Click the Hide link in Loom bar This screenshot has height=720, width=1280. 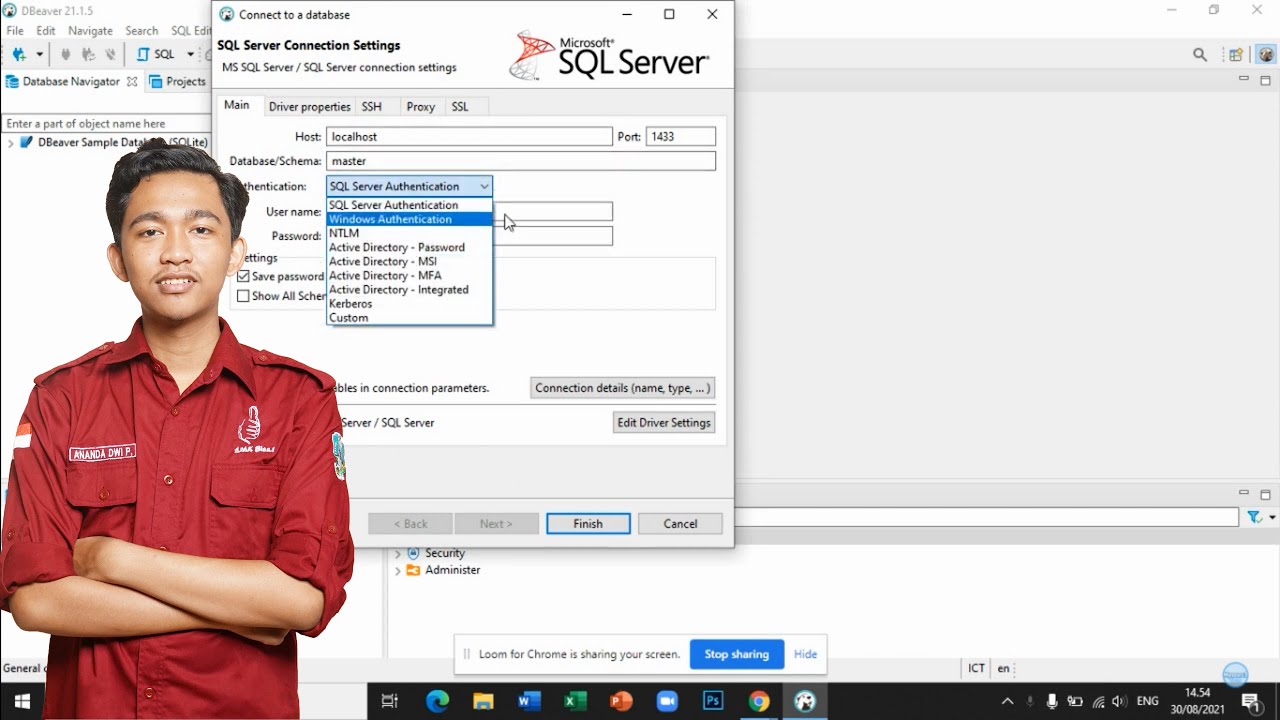coord(805,654)
